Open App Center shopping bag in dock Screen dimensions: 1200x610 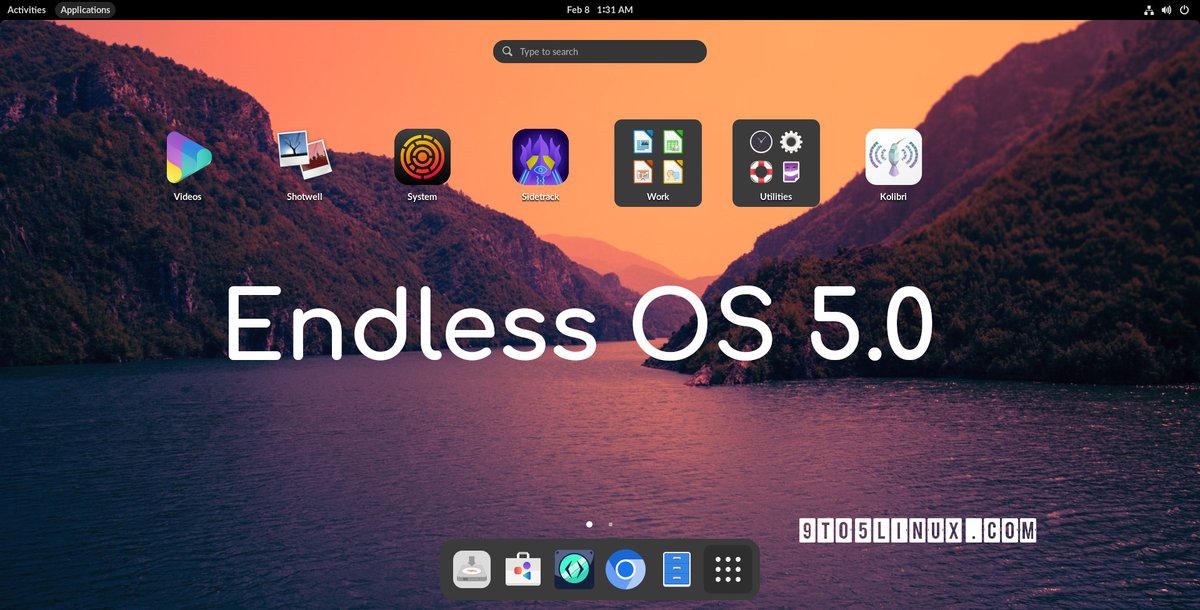click(x=523, y=570)
